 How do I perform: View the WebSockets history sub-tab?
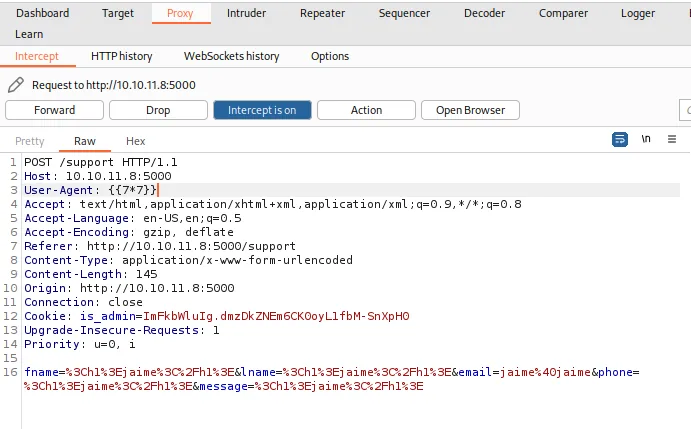(x=232, y=56)
